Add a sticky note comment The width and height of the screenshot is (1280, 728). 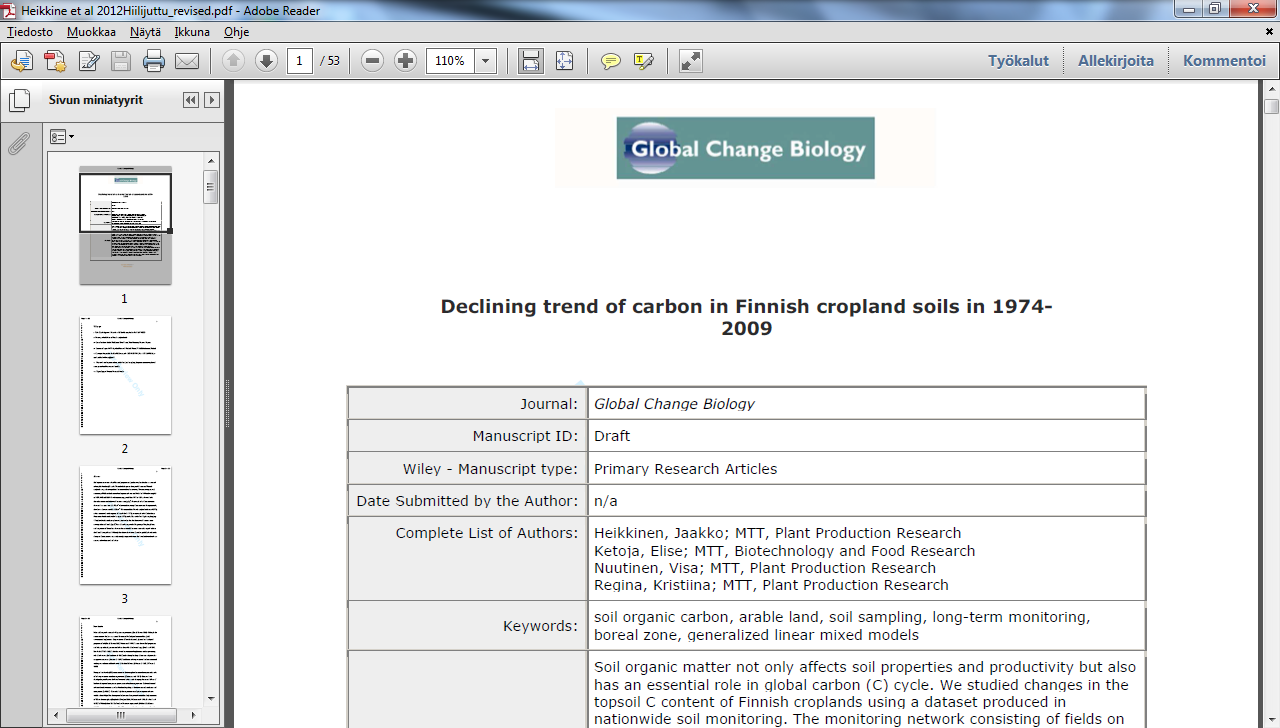(610, 61)
